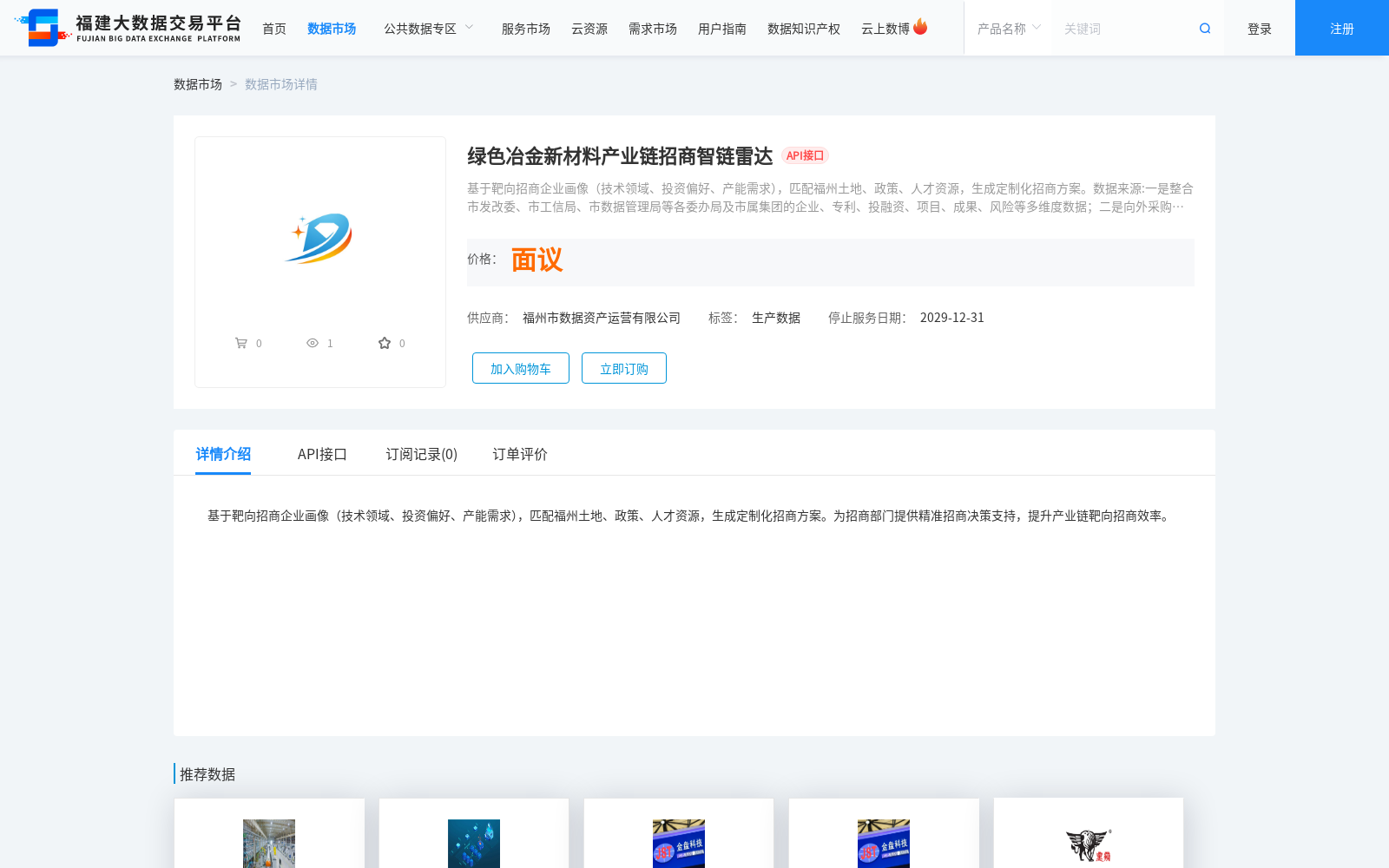The height and width of the screenshot is (868, 1389).
Task: Click 数据市场详情 breadcrumb text
Action: (x=281, y=84)
